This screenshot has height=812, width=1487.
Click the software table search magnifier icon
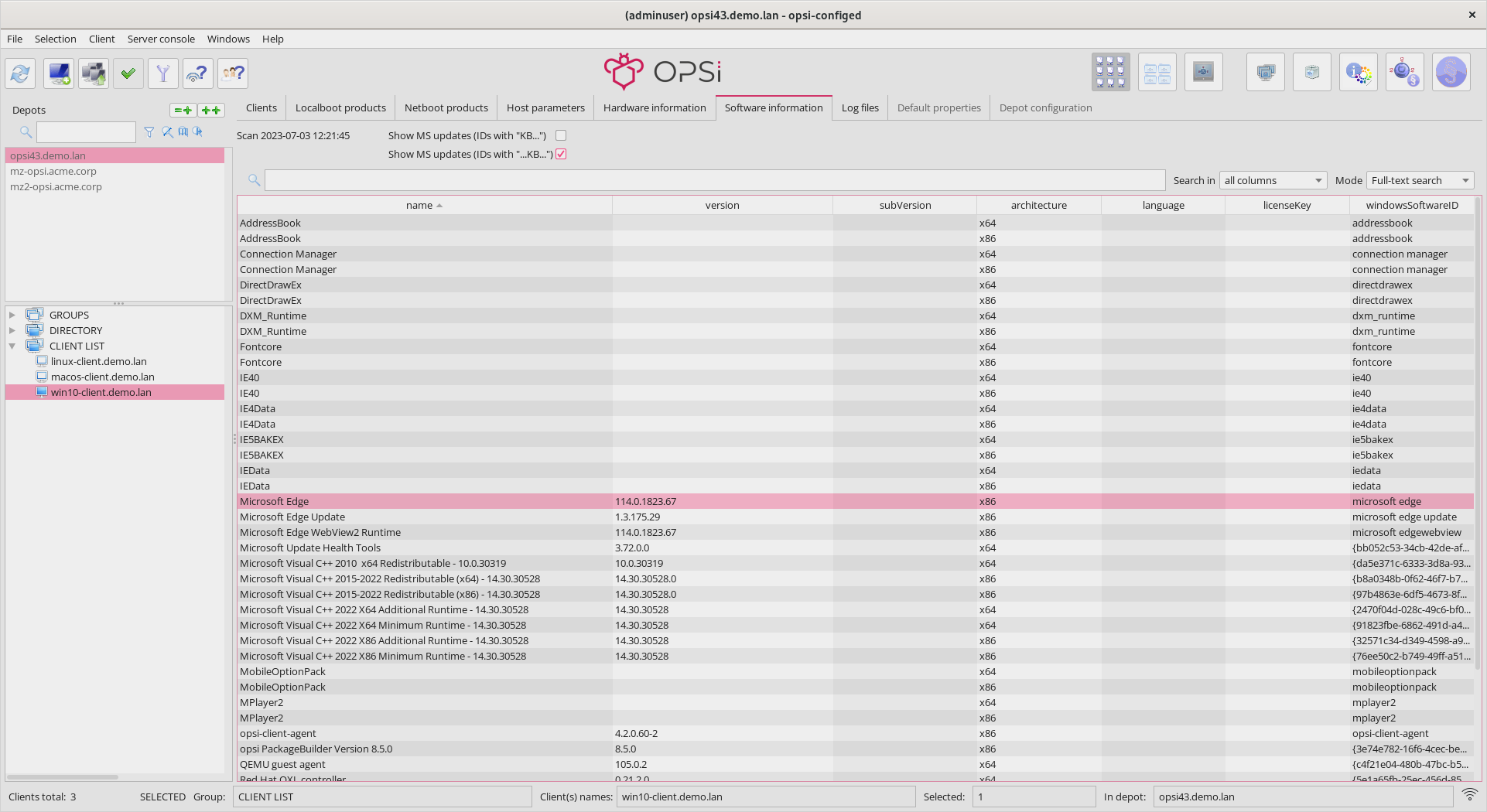[x=254, y=180]
